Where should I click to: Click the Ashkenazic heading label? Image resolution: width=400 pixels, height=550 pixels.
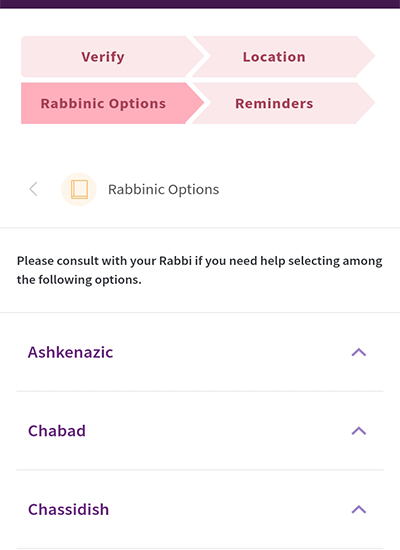click(71, 352)
